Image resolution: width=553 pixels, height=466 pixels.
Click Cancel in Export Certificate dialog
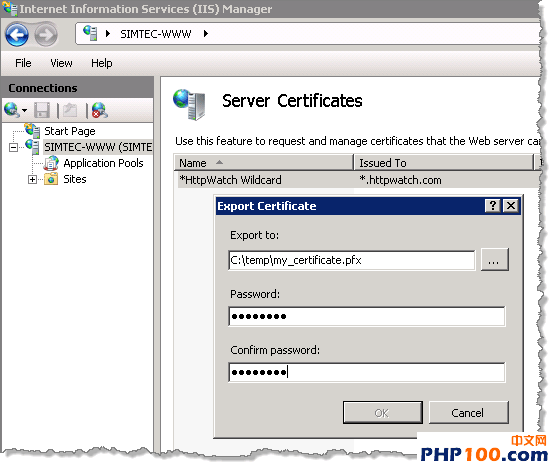coord(468,413)
